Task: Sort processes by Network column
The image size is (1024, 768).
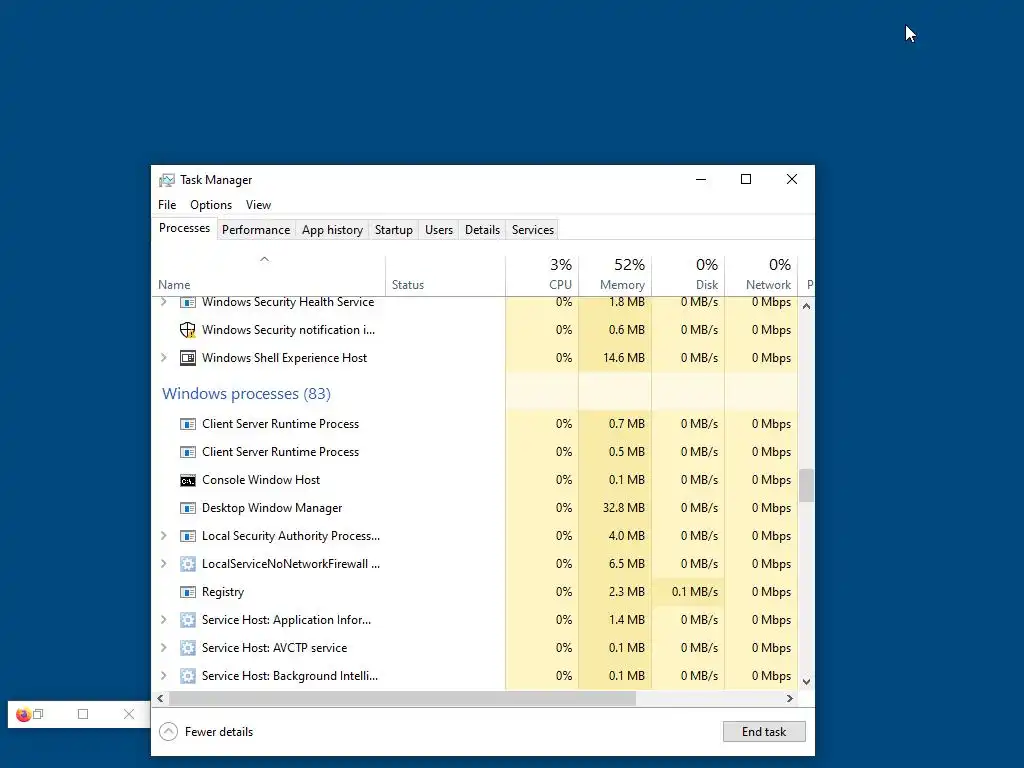Action: point(761,276)
